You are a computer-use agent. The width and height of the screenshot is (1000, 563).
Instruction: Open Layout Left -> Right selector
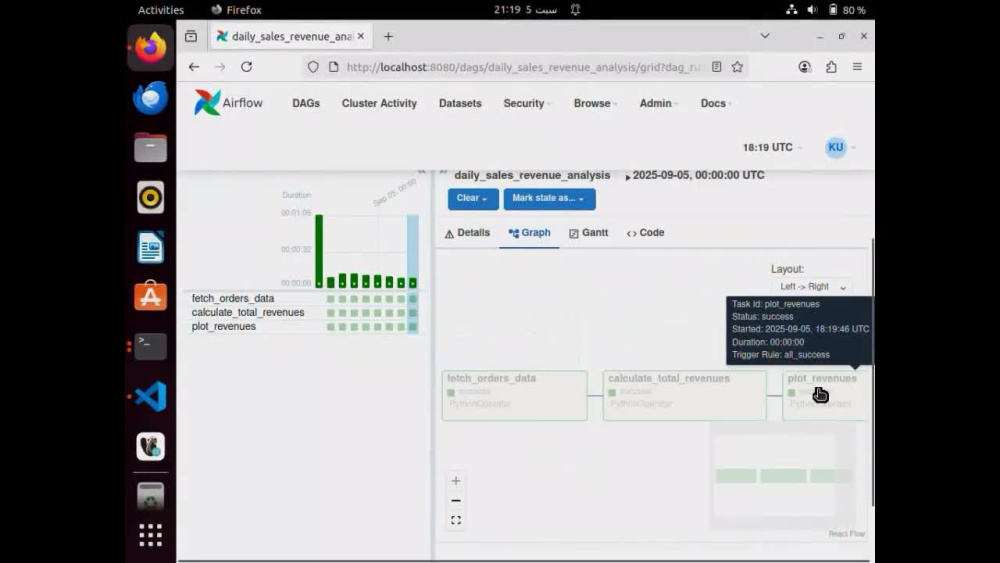(812, 287)
